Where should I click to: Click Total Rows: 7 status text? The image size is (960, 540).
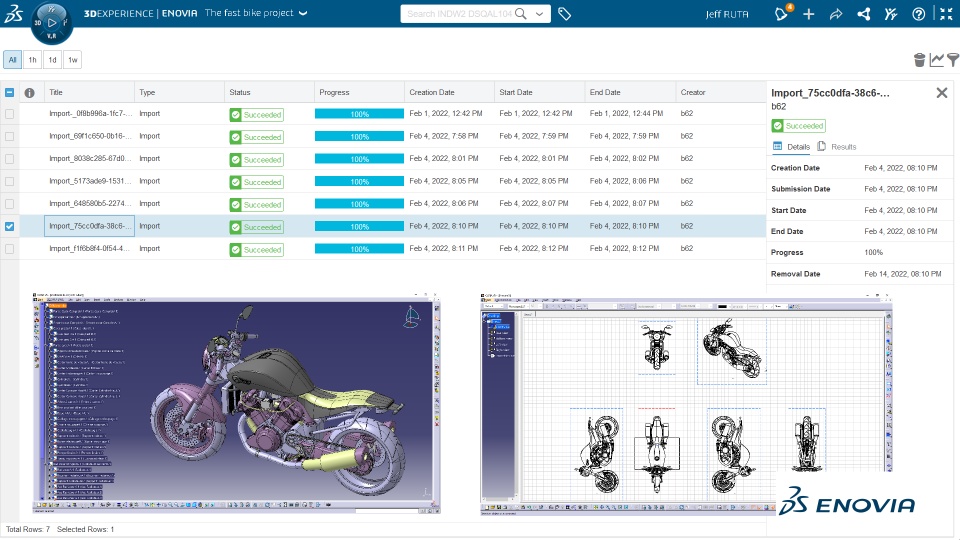pyautogui.click(x=28, y=529)
